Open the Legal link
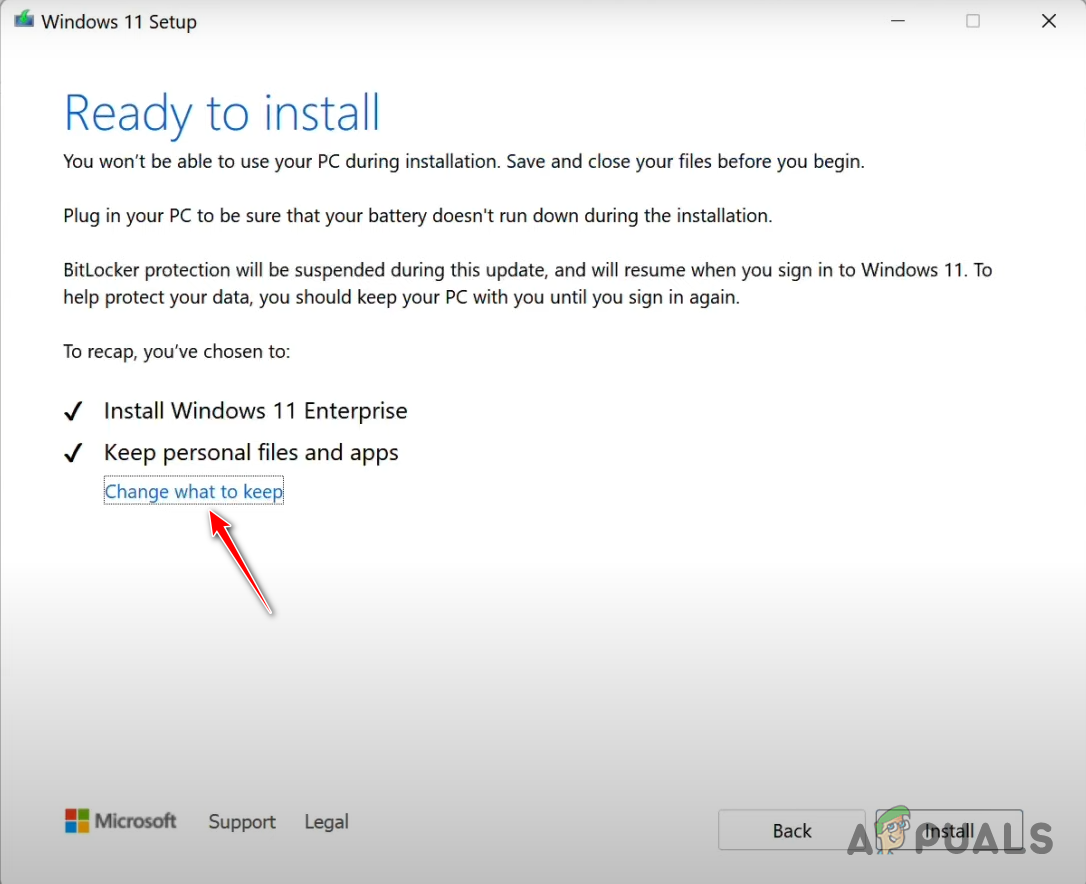 coord(326,822)
